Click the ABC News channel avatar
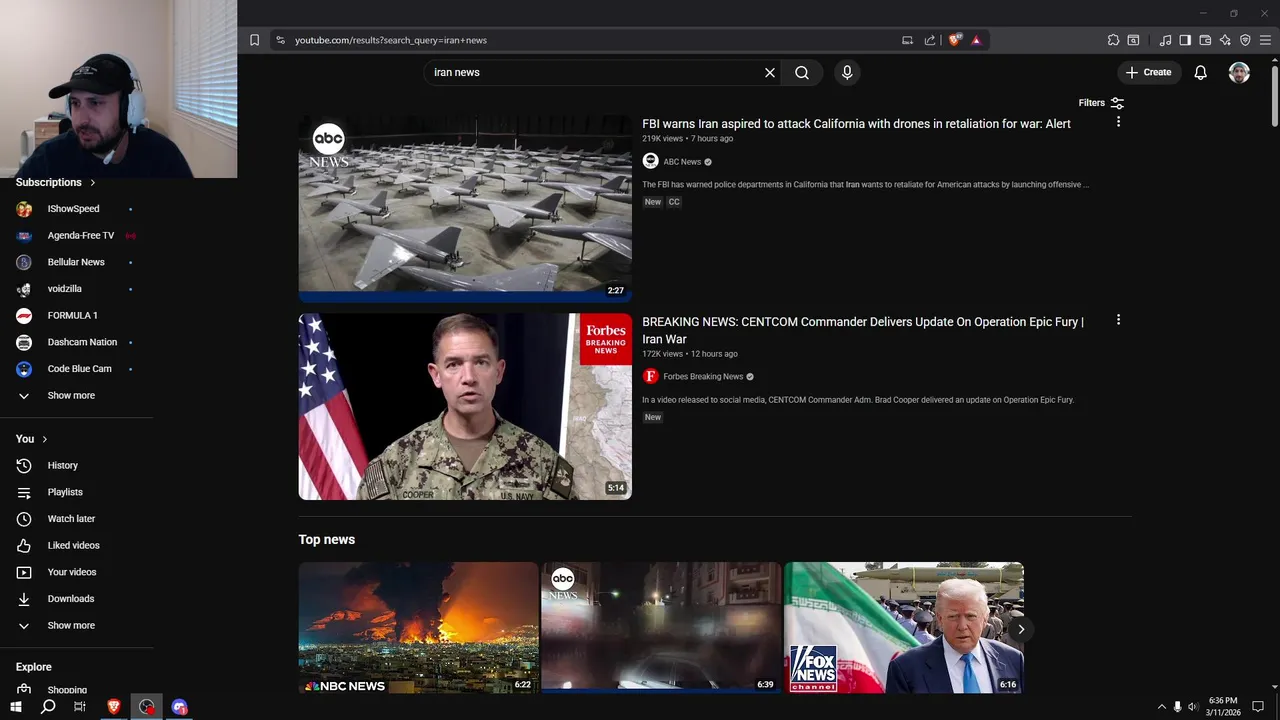The image size is (1280, 720). [x=650, y=161]
